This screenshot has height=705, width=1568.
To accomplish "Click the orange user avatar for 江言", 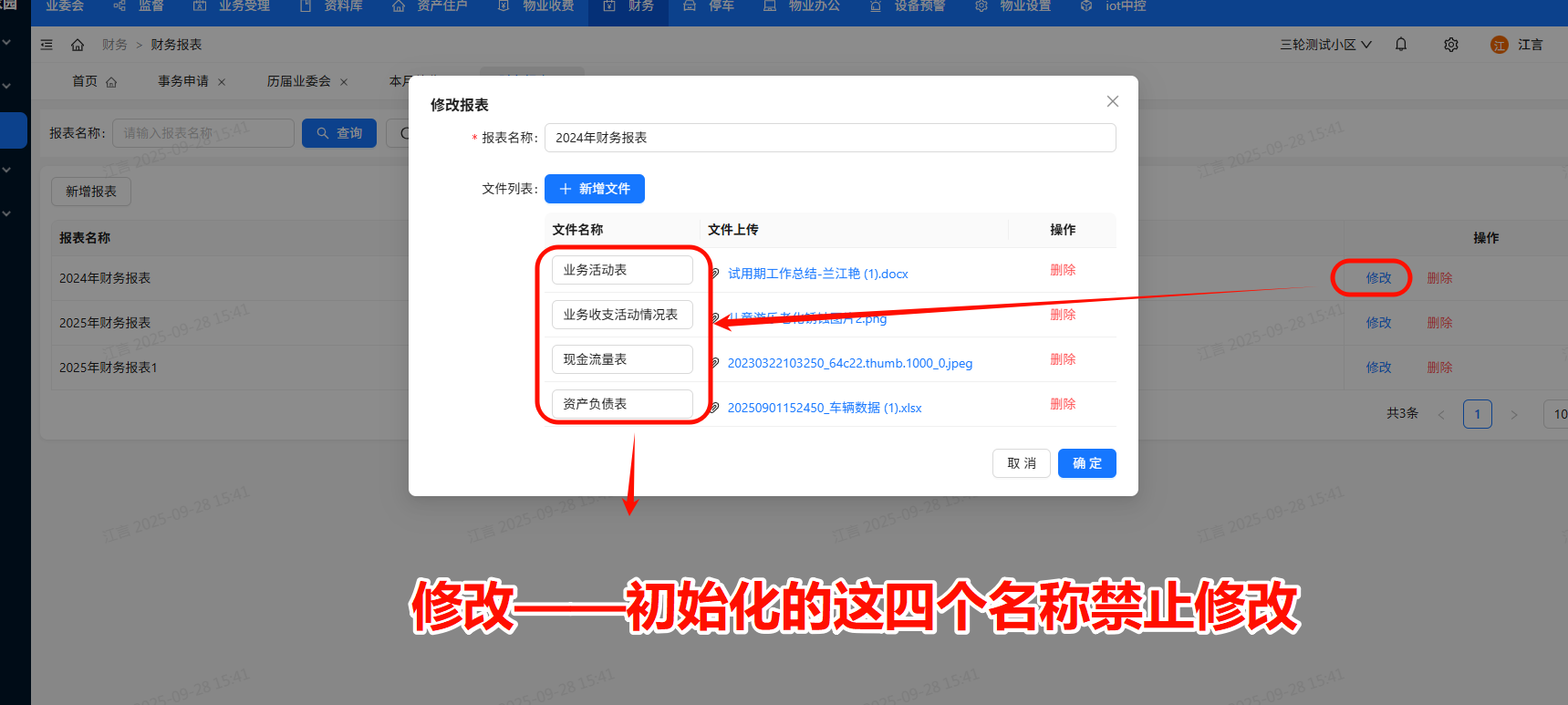I will 1499,45.
